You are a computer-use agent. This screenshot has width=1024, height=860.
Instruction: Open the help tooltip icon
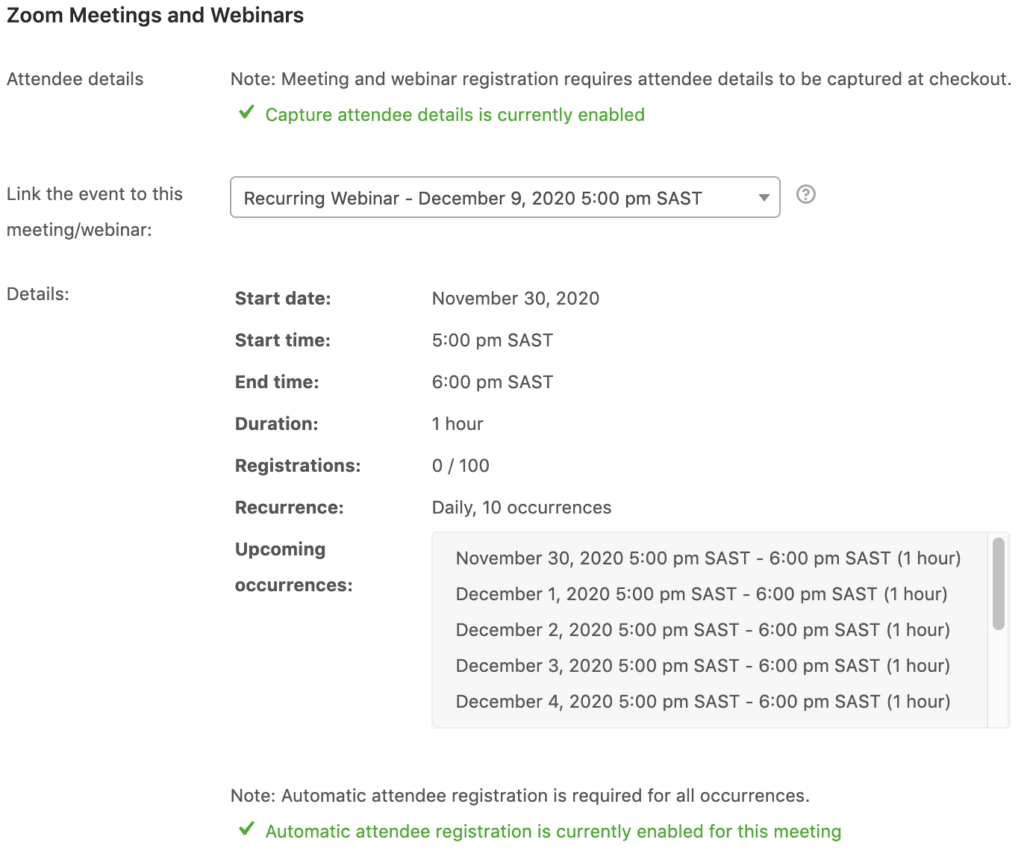806,196
